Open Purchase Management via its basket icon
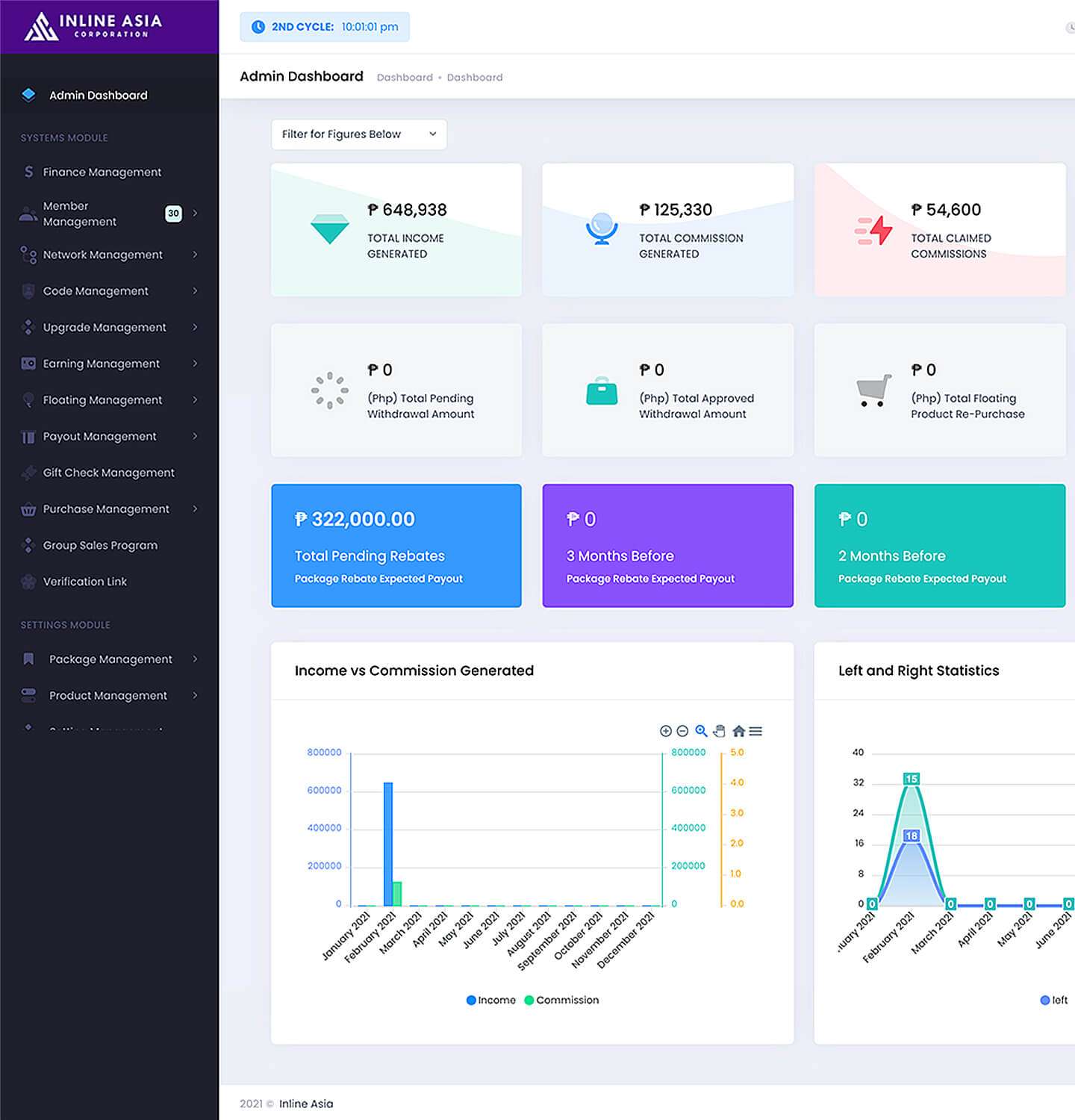Viewport: 1075px width, 1120px height. tap(28, 508)
